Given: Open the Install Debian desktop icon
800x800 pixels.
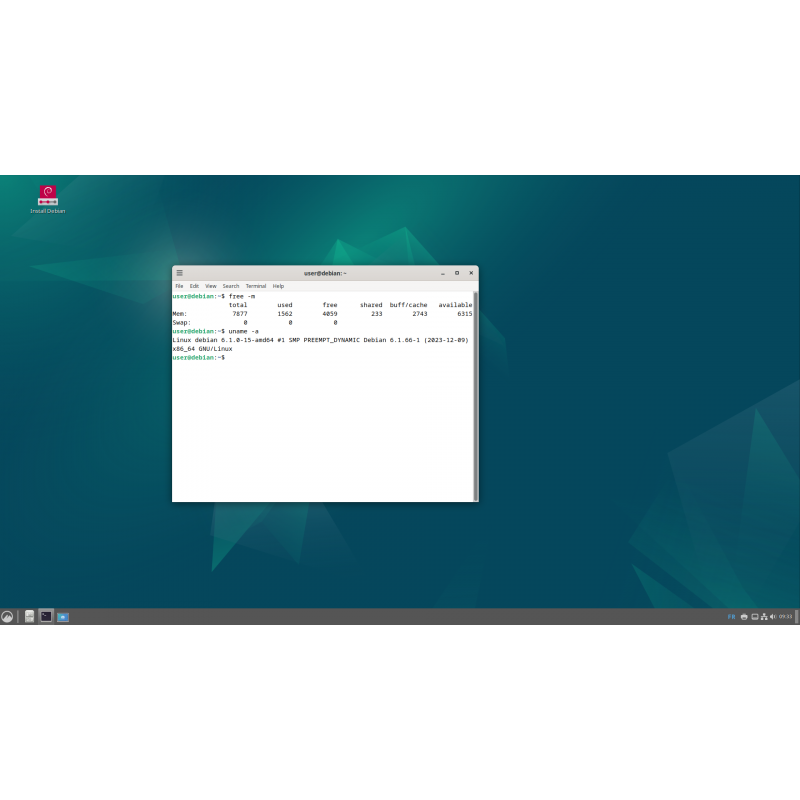Looking at the screenshot, I should pos(48,196).
